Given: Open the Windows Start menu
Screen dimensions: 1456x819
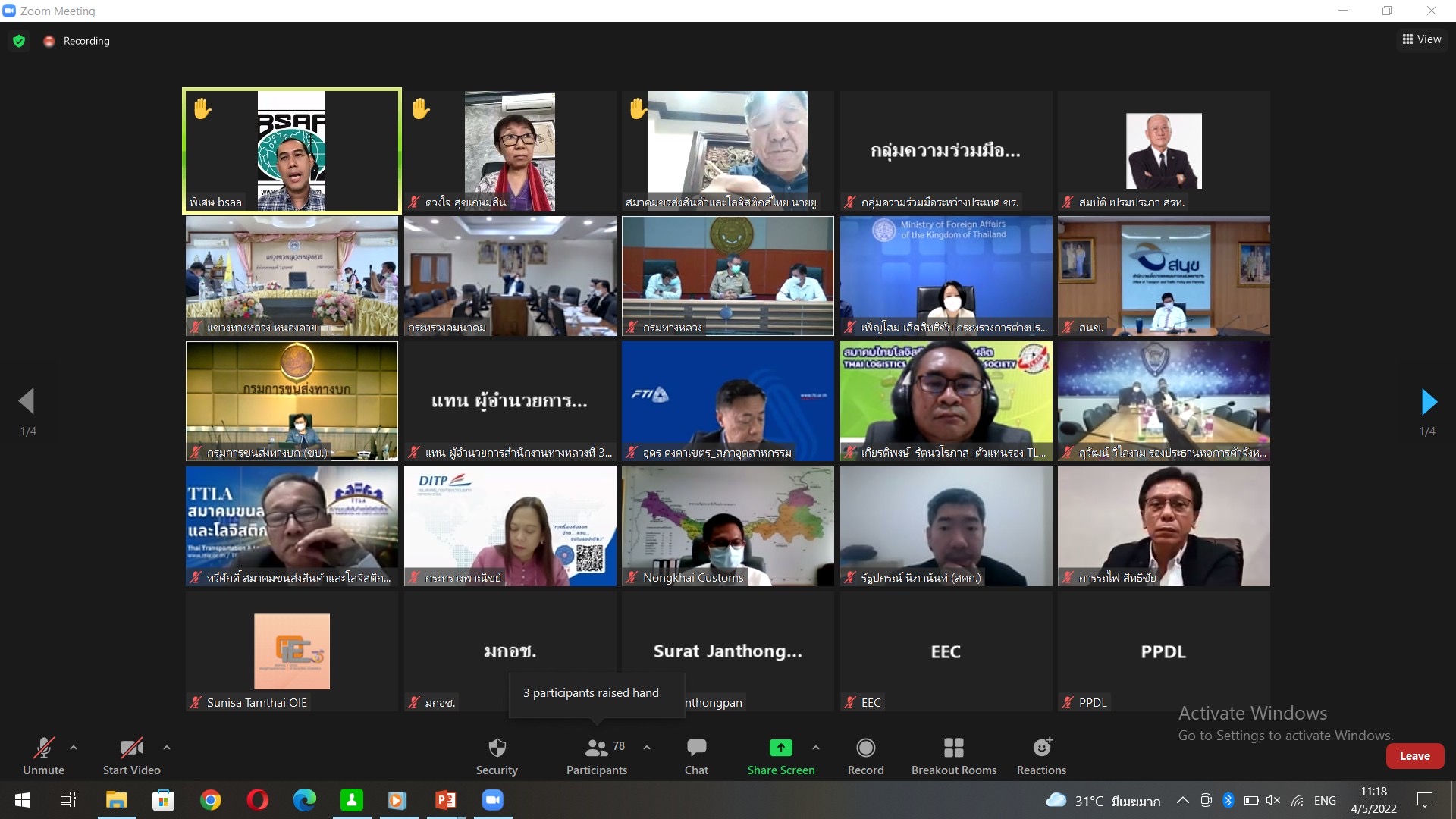Looking at the screenshot, I should (23, 800).
